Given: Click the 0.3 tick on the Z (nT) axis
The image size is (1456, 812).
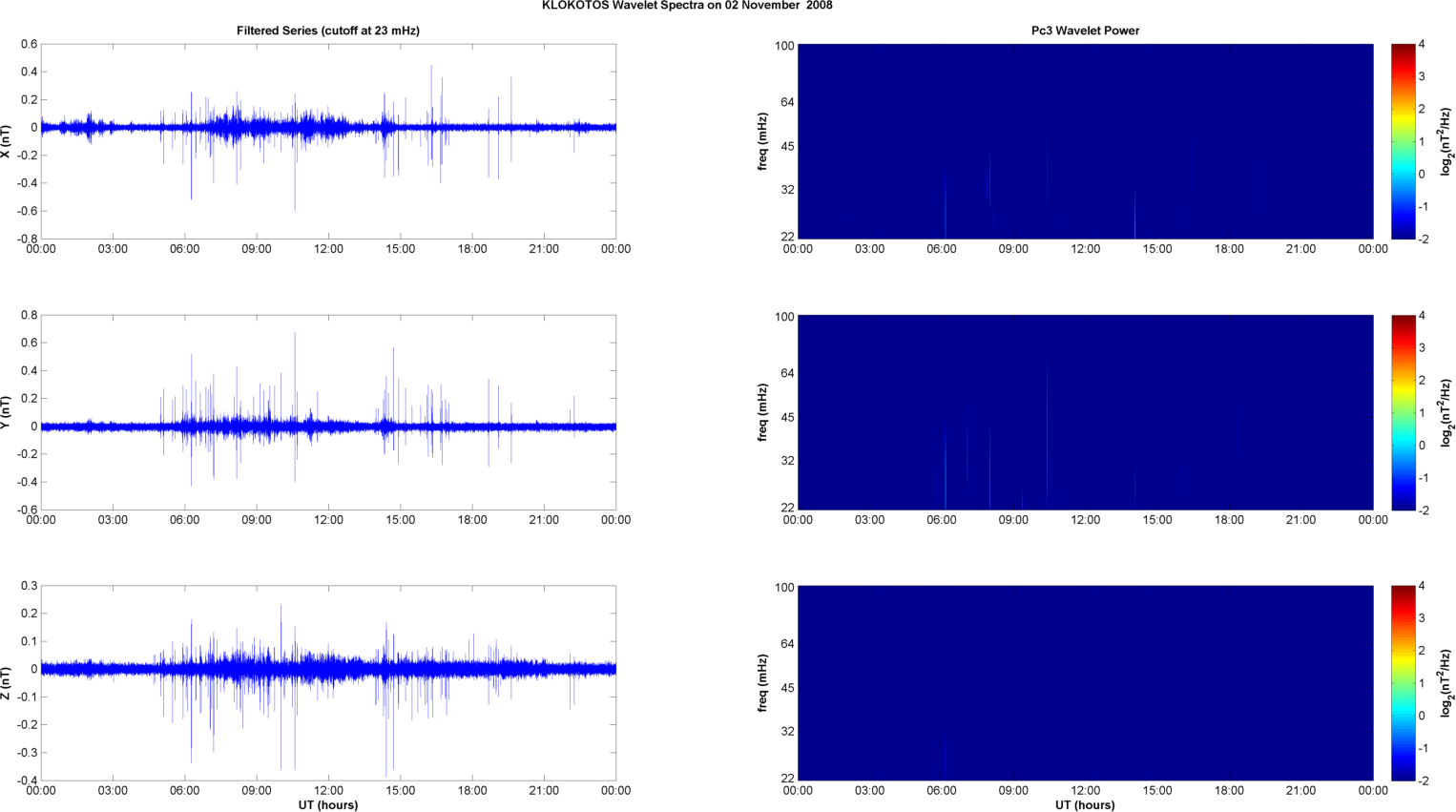Looking at the screenshot, I should 30,586.
